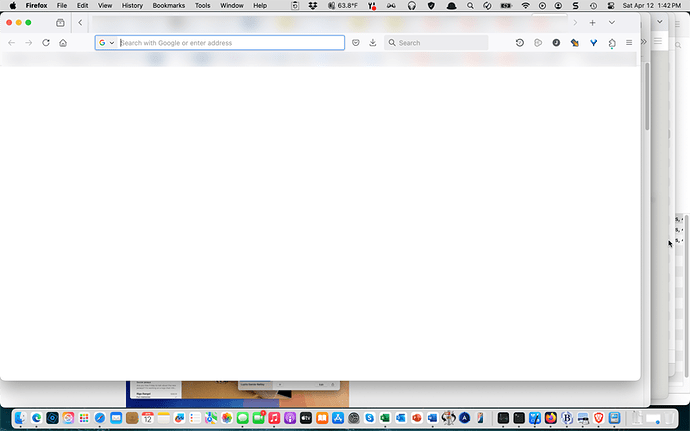This screenshot has height=431, width=690.
Task: Open Music app from the Dock
Action: tap(274, 417)
